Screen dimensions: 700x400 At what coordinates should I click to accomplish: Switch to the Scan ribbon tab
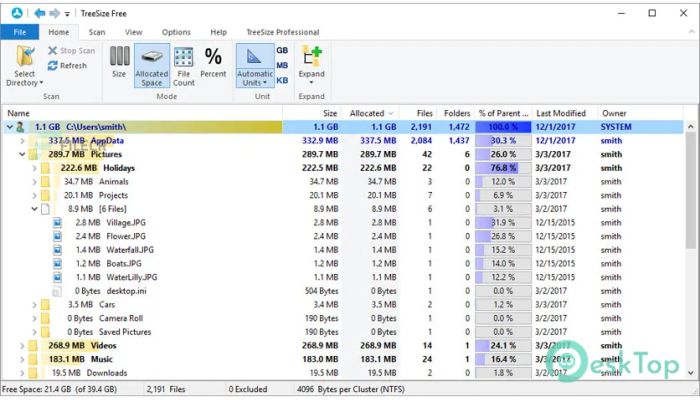pyautogui.click(x=97, y=32)
